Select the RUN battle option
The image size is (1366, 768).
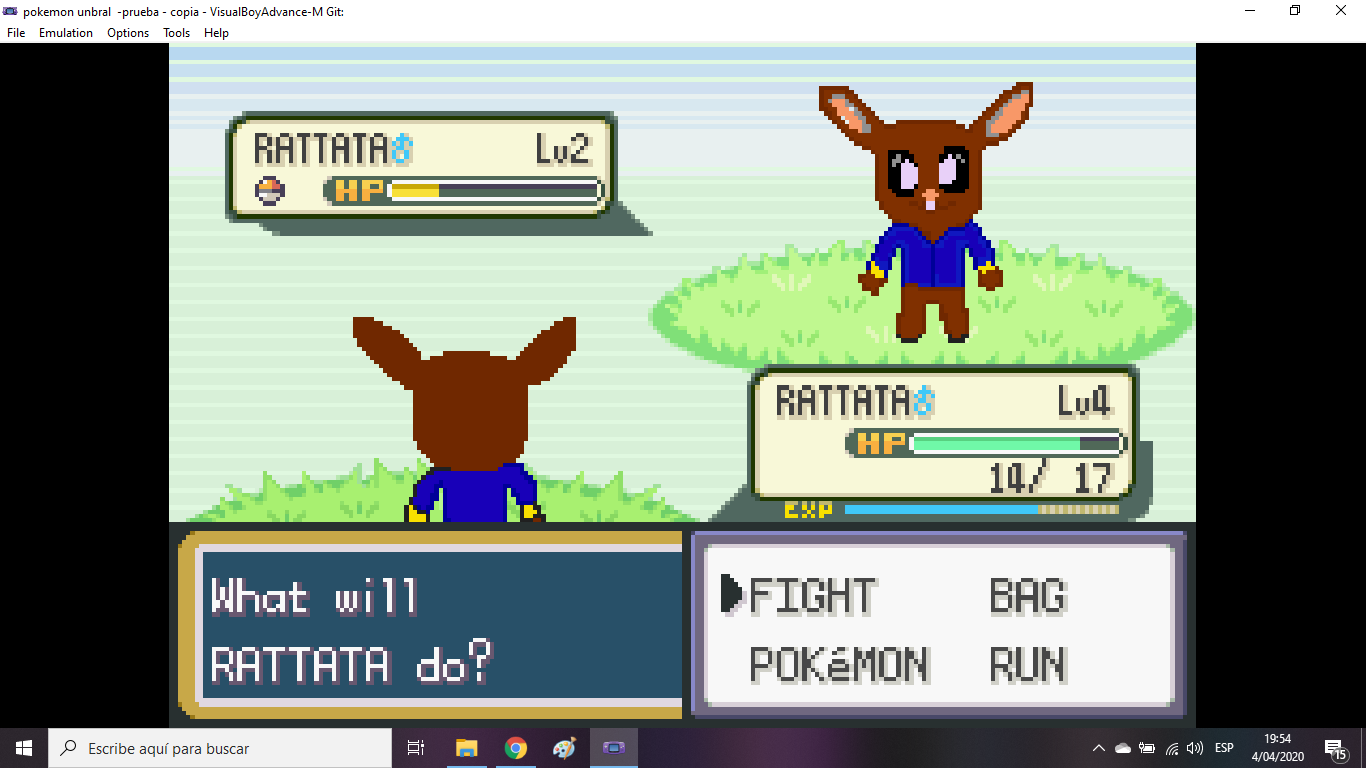point(1028,665)
